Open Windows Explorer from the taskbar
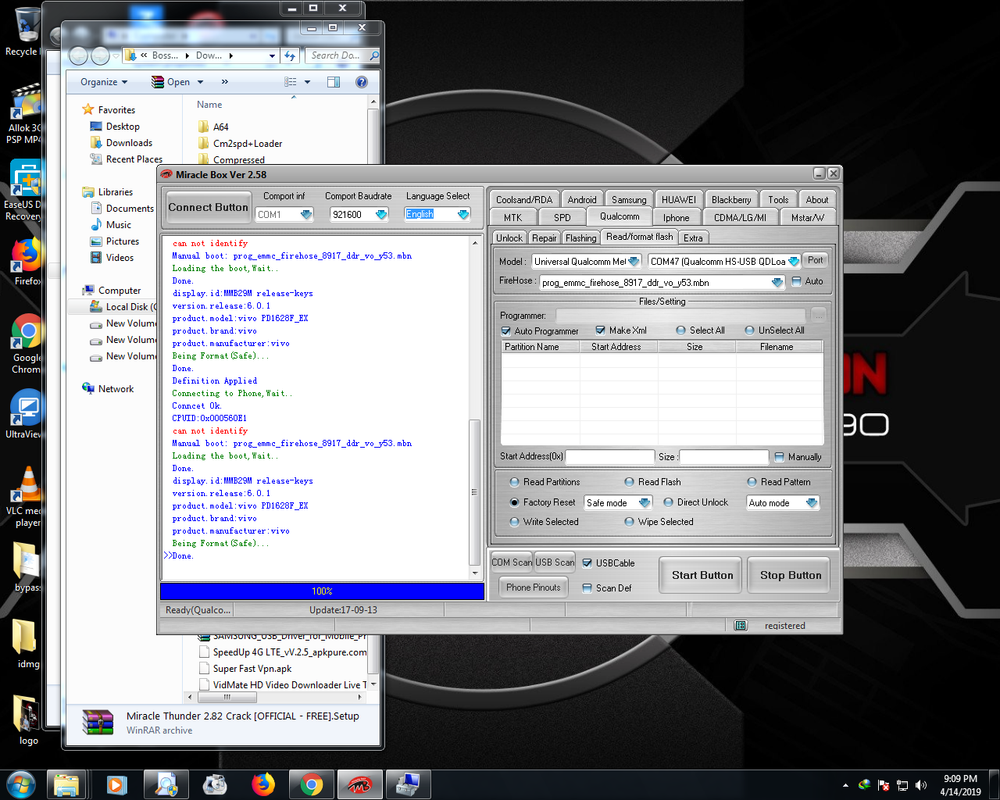1000x800 pixels. [66, 784]
